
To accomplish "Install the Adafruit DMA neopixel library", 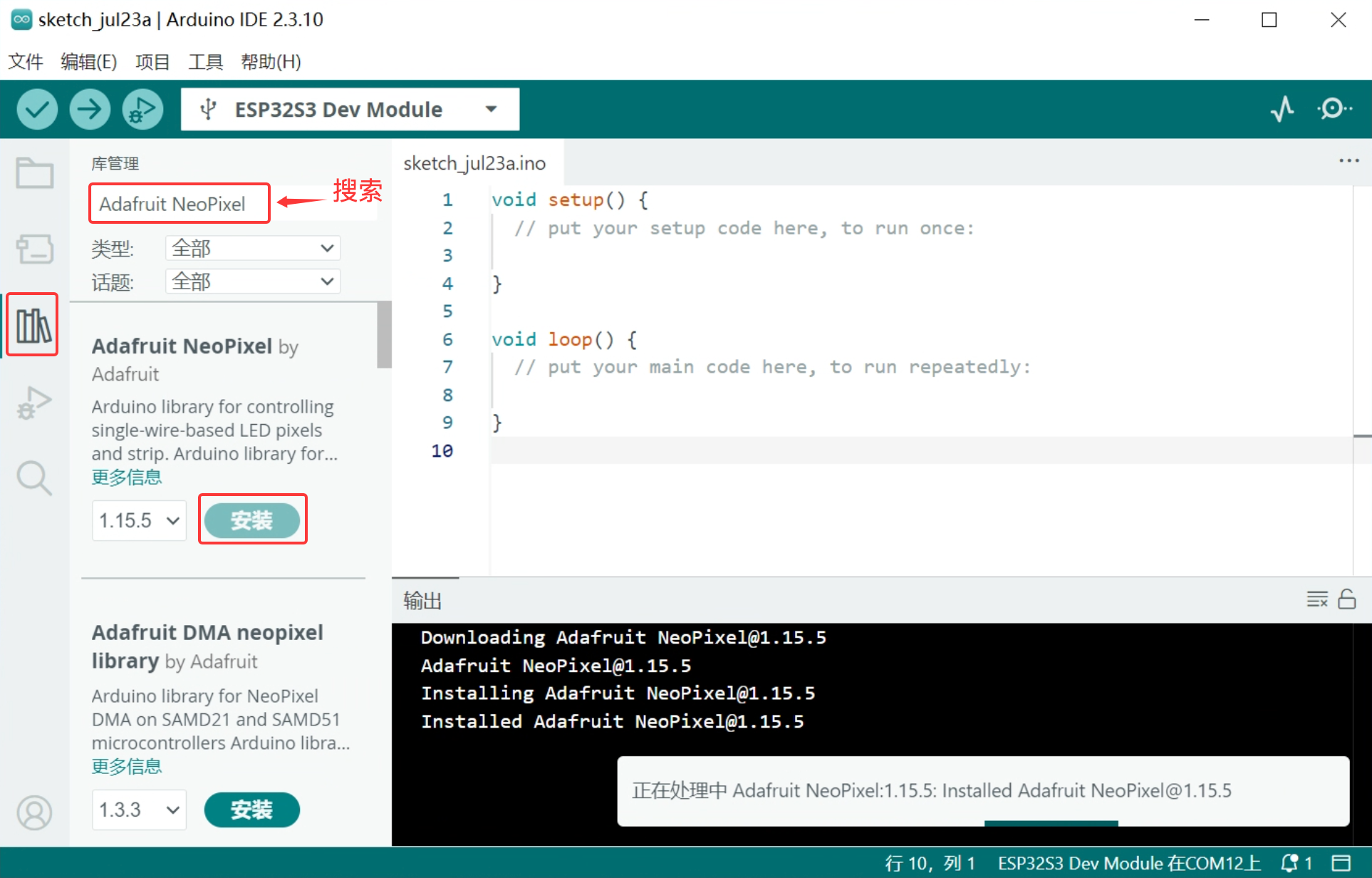I will click(x=251, y=810).
